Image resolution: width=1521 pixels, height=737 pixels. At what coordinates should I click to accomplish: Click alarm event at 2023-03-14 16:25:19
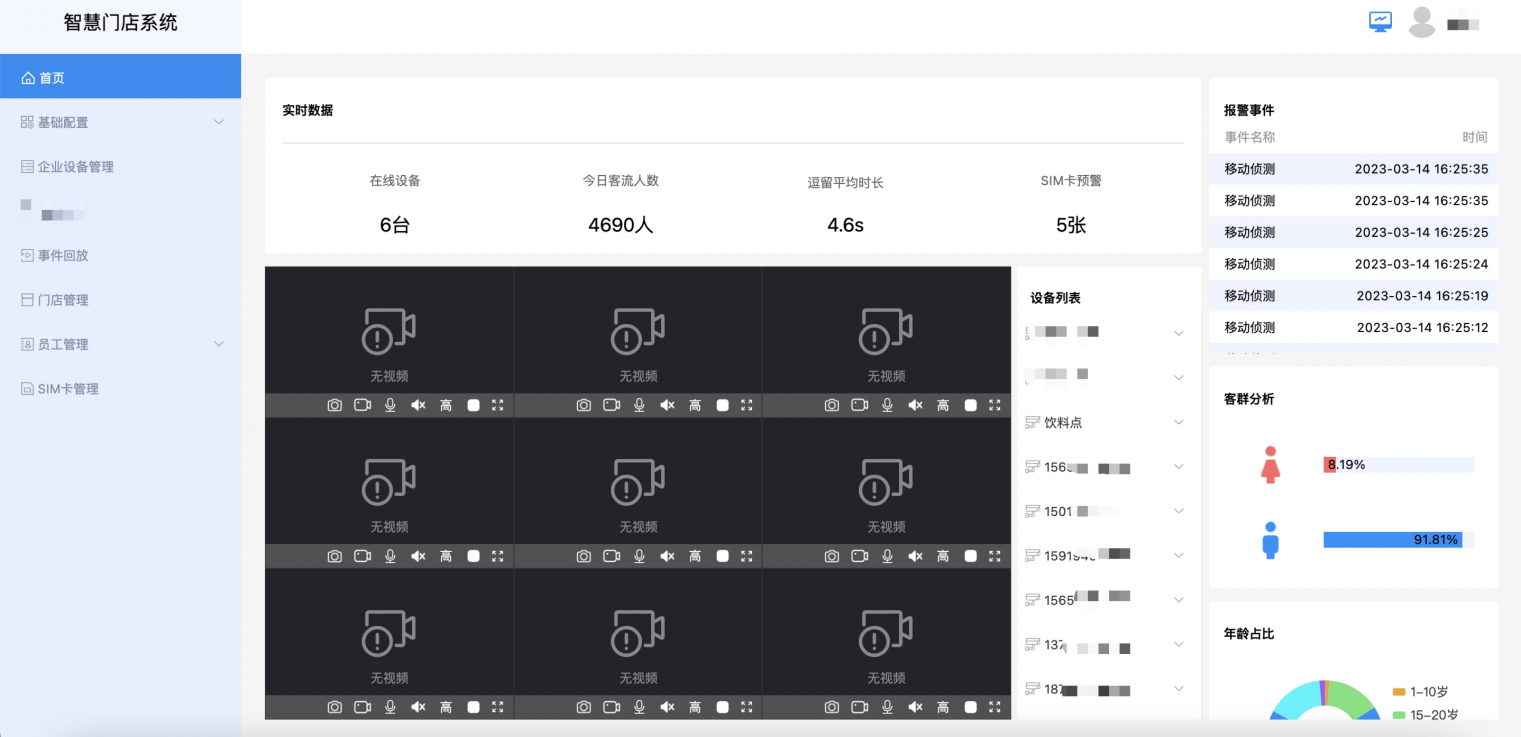1354,296
